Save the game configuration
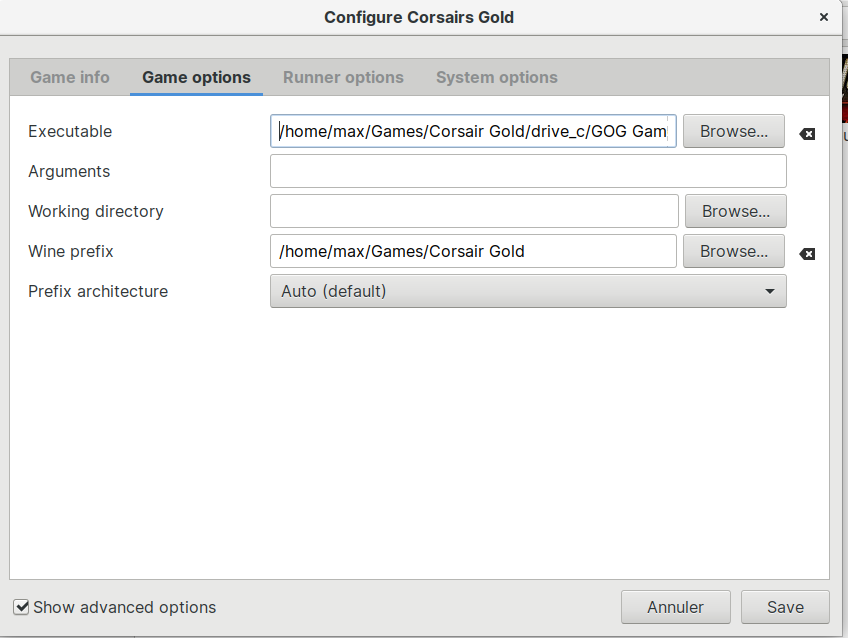The image size is (848, 638). [785, 607]
